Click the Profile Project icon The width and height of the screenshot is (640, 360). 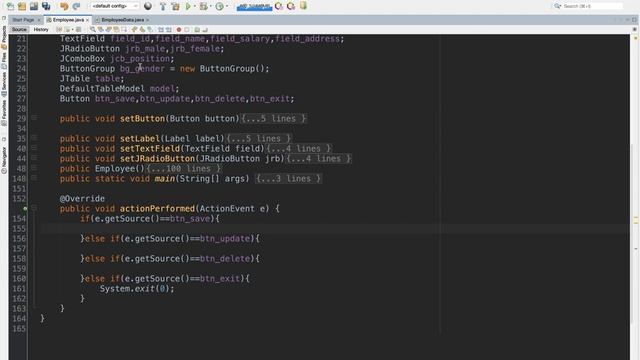click(220, 6)
